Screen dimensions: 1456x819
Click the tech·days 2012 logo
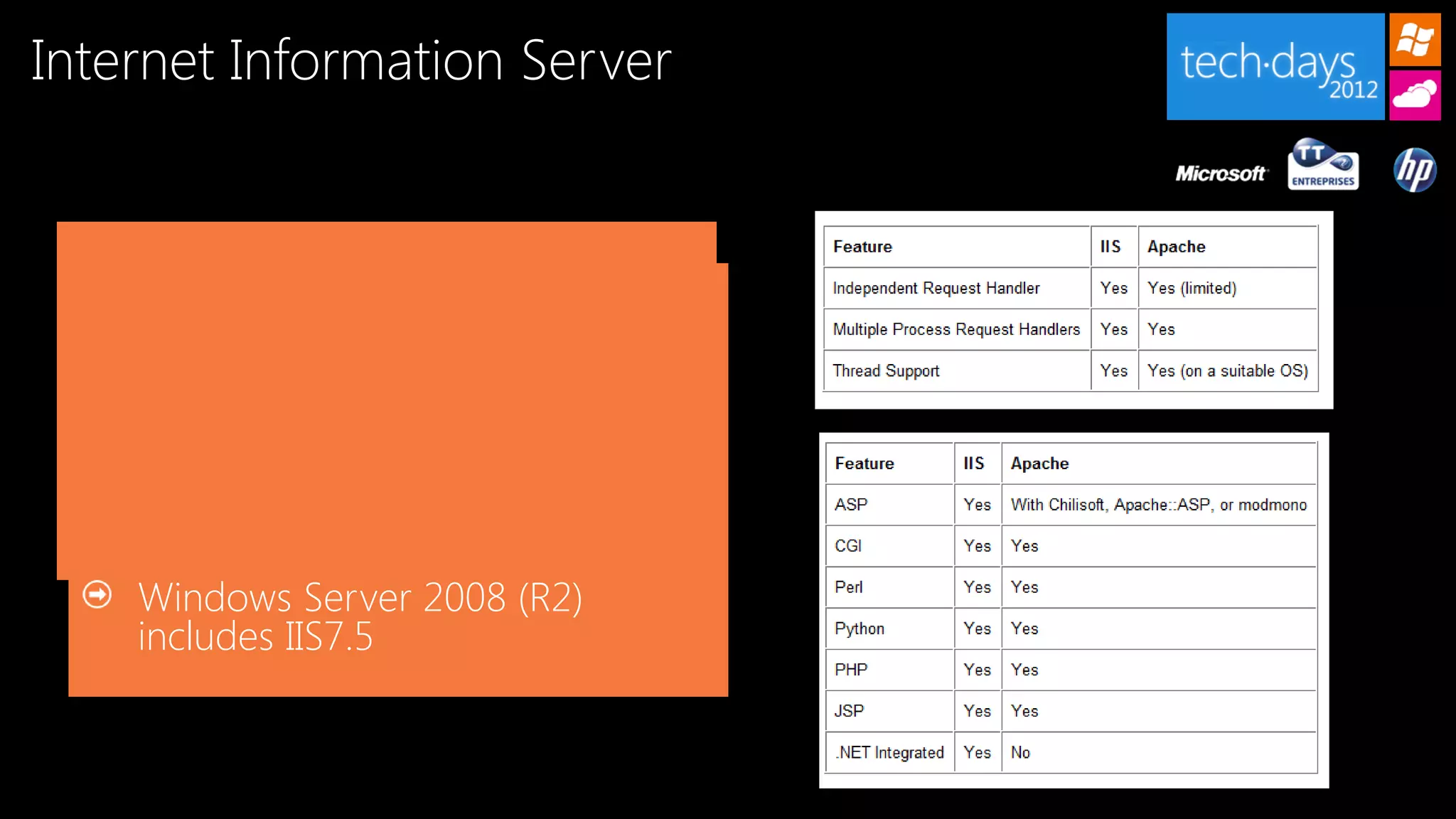(1275, 67)
